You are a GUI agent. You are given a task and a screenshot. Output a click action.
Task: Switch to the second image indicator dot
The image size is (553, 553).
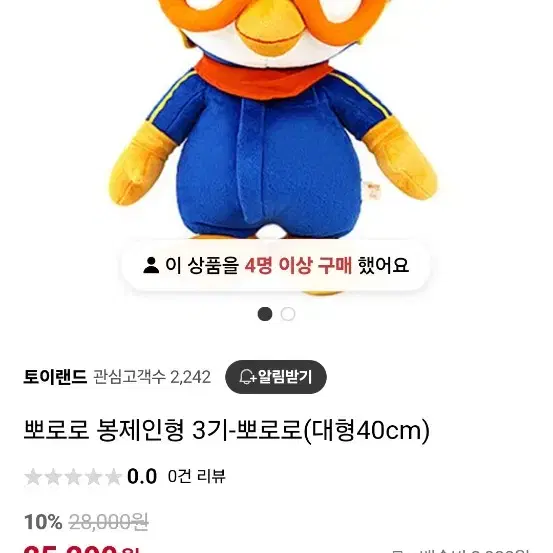point(288,314)
